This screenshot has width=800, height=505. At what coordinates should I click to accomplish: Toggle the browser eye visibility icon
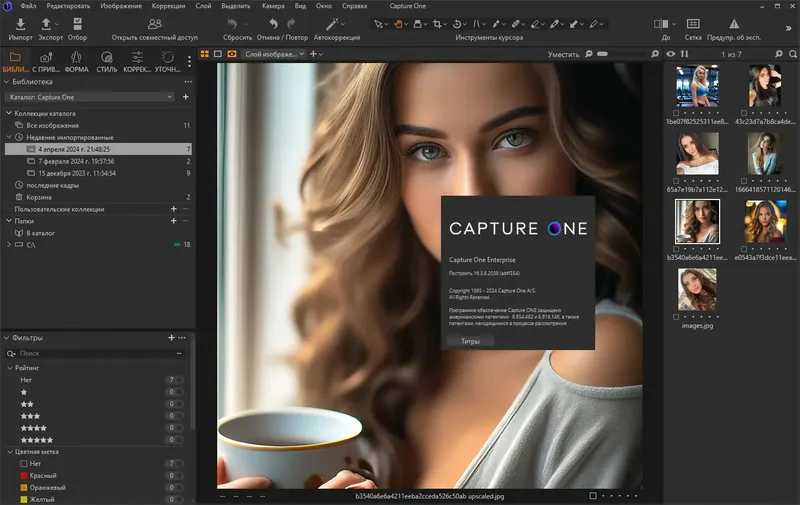(671, 53)
